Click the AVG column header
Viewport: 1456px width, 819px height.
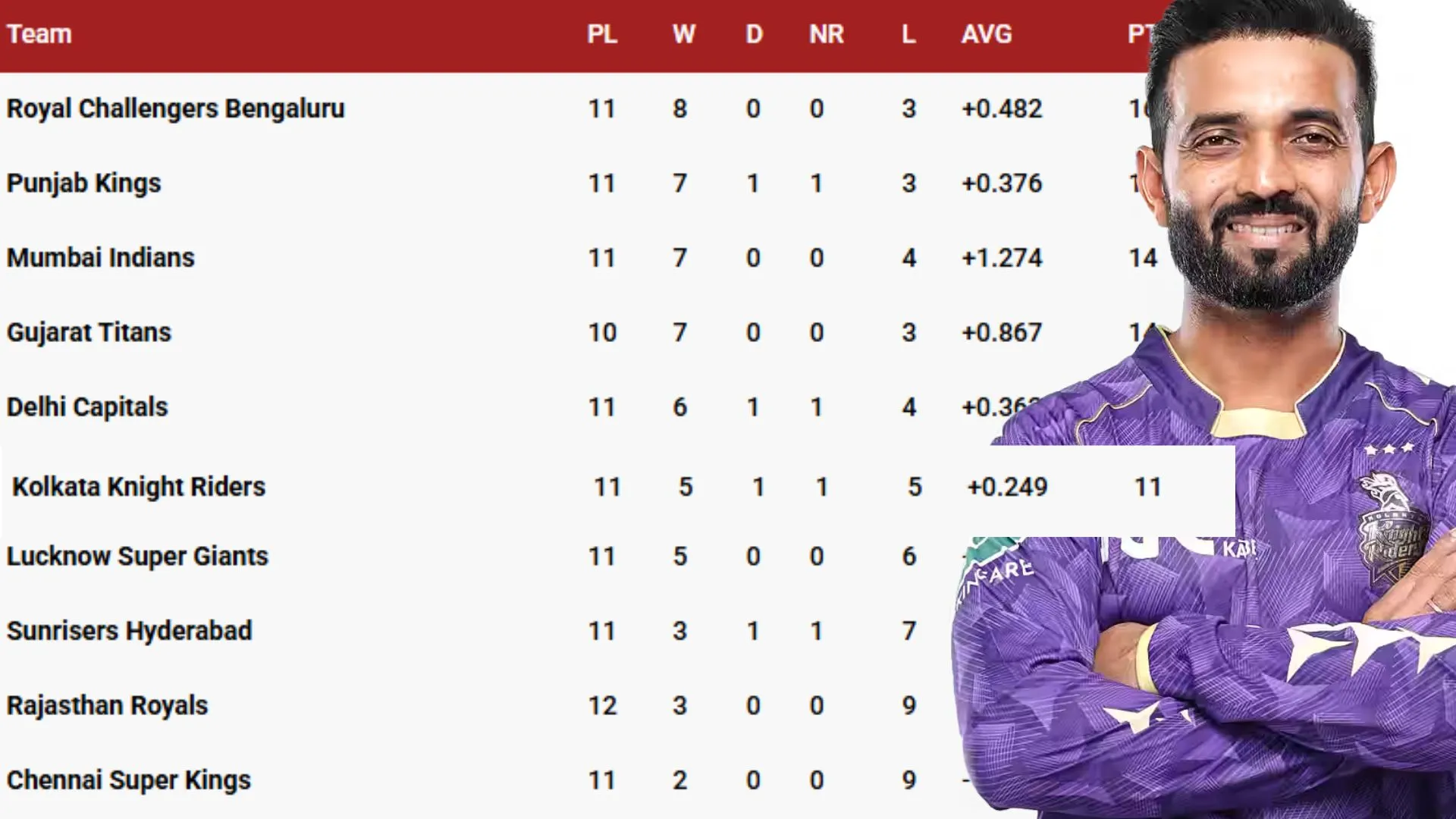986,34
